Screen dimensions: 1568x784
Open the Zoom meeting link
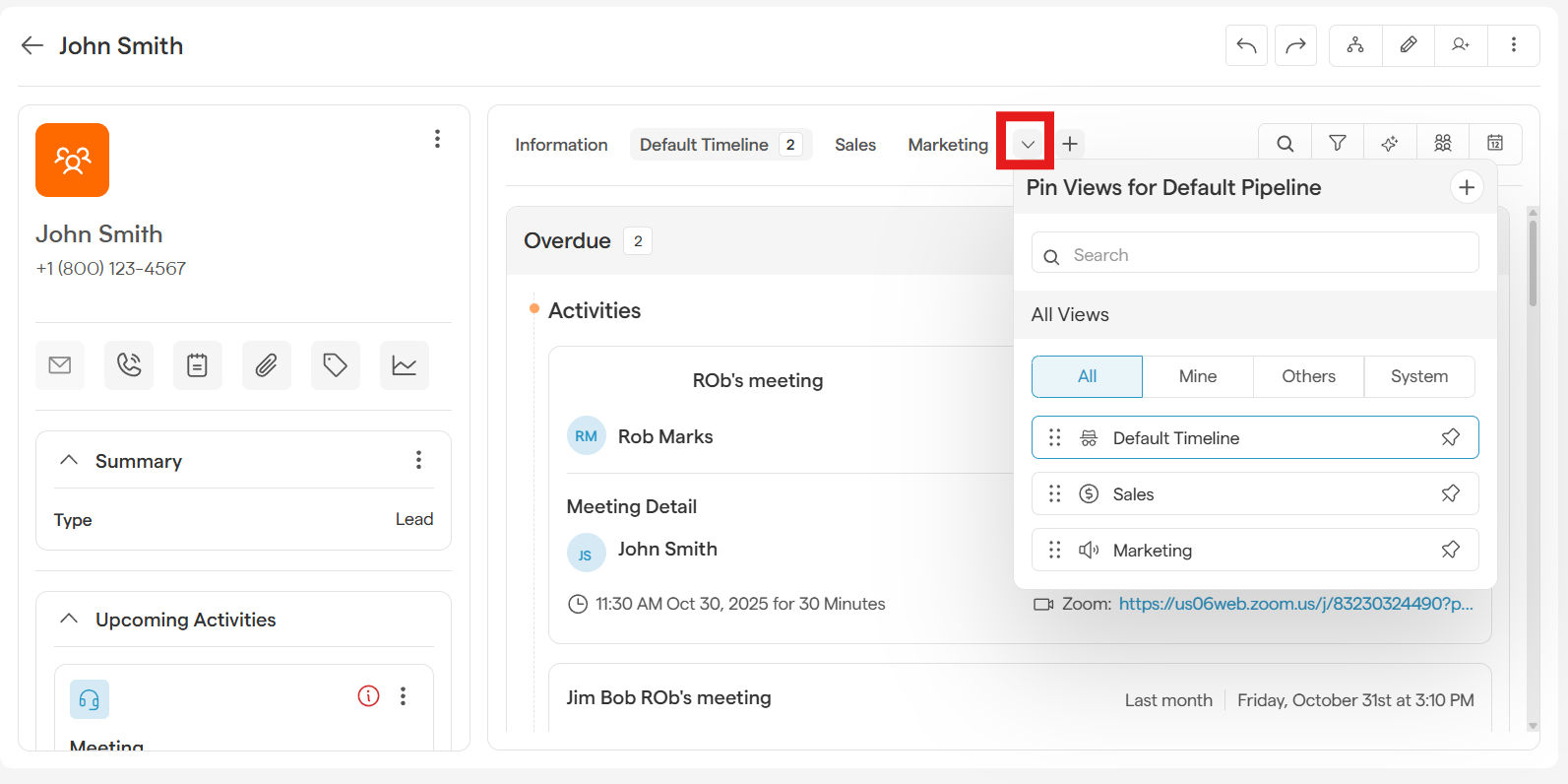point(1295,604)
